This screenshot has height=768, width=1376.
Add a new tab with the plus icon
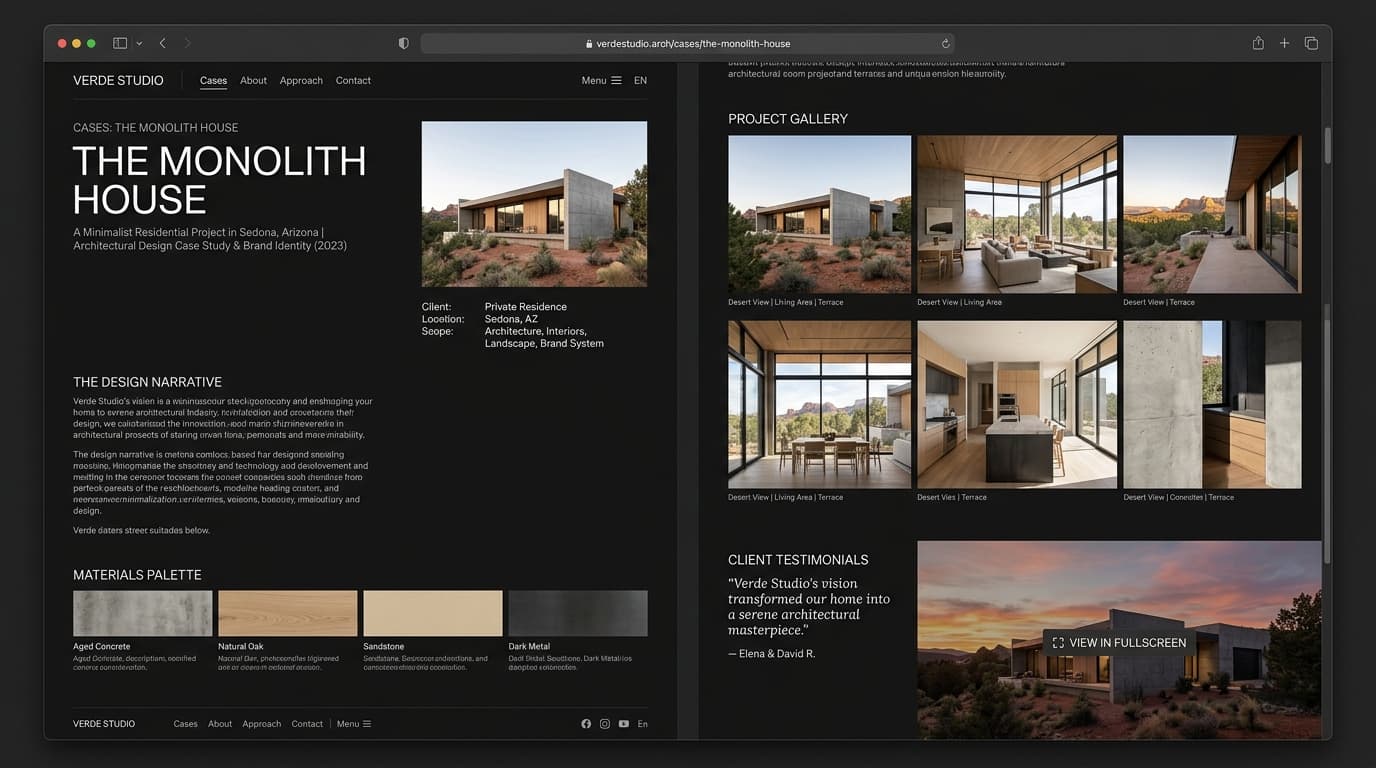[x=1284, y=43]
